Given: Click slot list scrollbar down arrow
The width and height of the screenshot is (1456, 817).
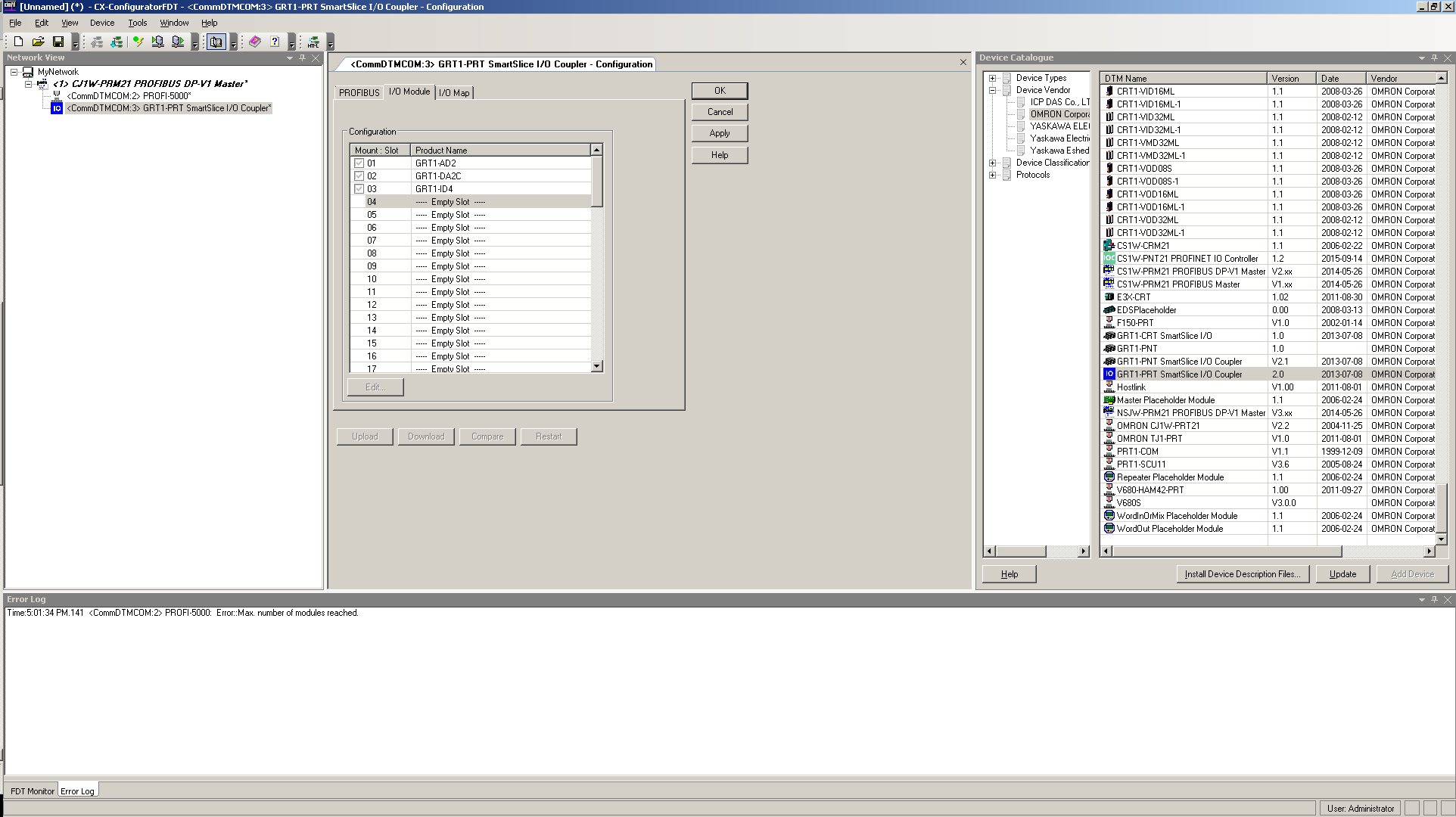Looking at the screenshot, I should [597, 366].
